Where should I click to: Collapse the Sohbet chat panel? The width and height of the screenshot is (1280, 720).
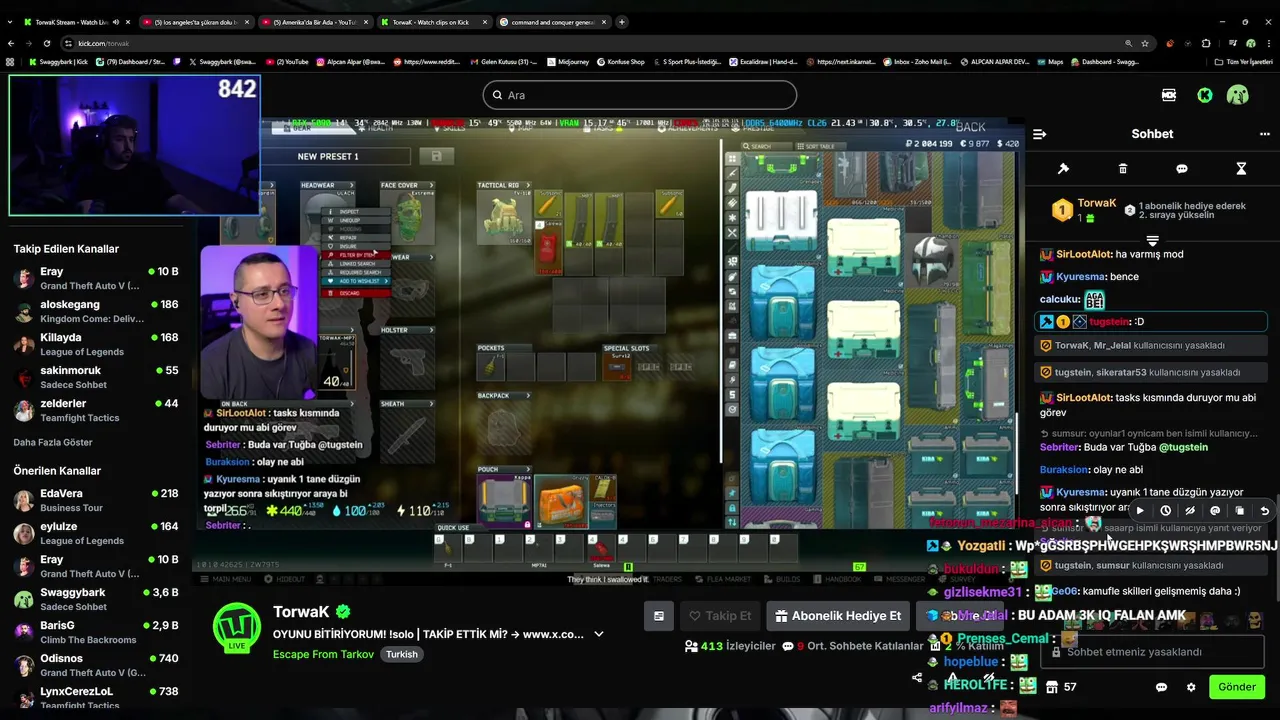point(1039,134)
